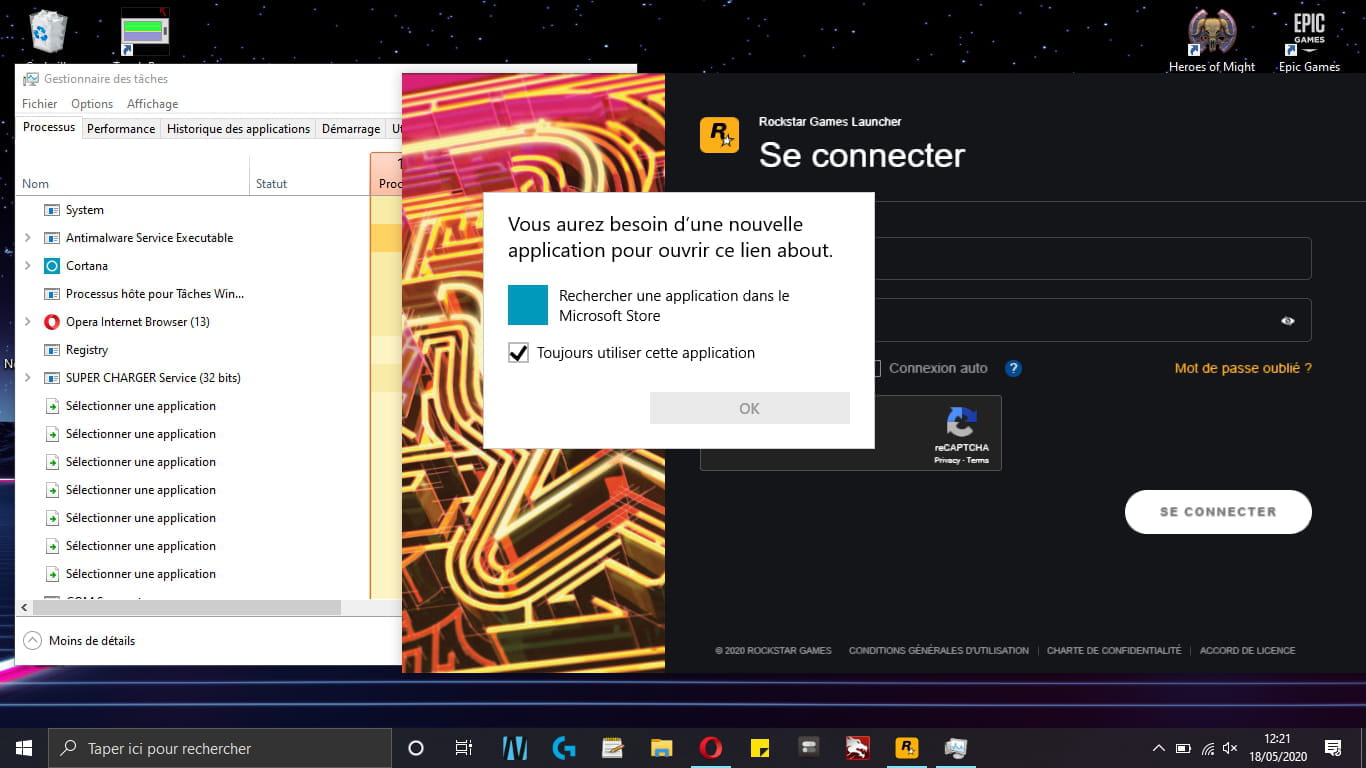Open Epic Games desktop shortcut
Image resolution: width=1366 pixels, height=768 pixels.
click(x=1309, y=40)
